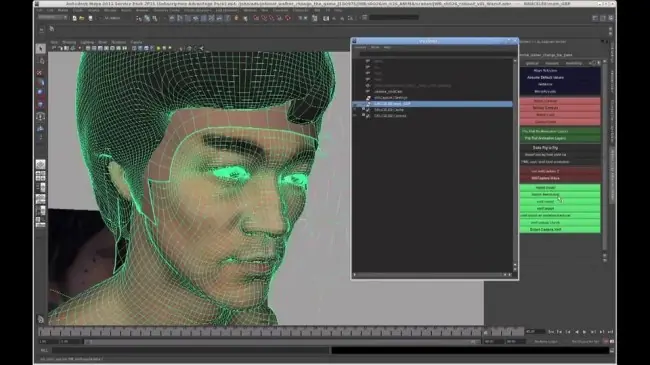Image resolution: width=650 pixels, height=365 pixels.
Task: Click dark red MRCapture Maya button
Action: (546, 178)
